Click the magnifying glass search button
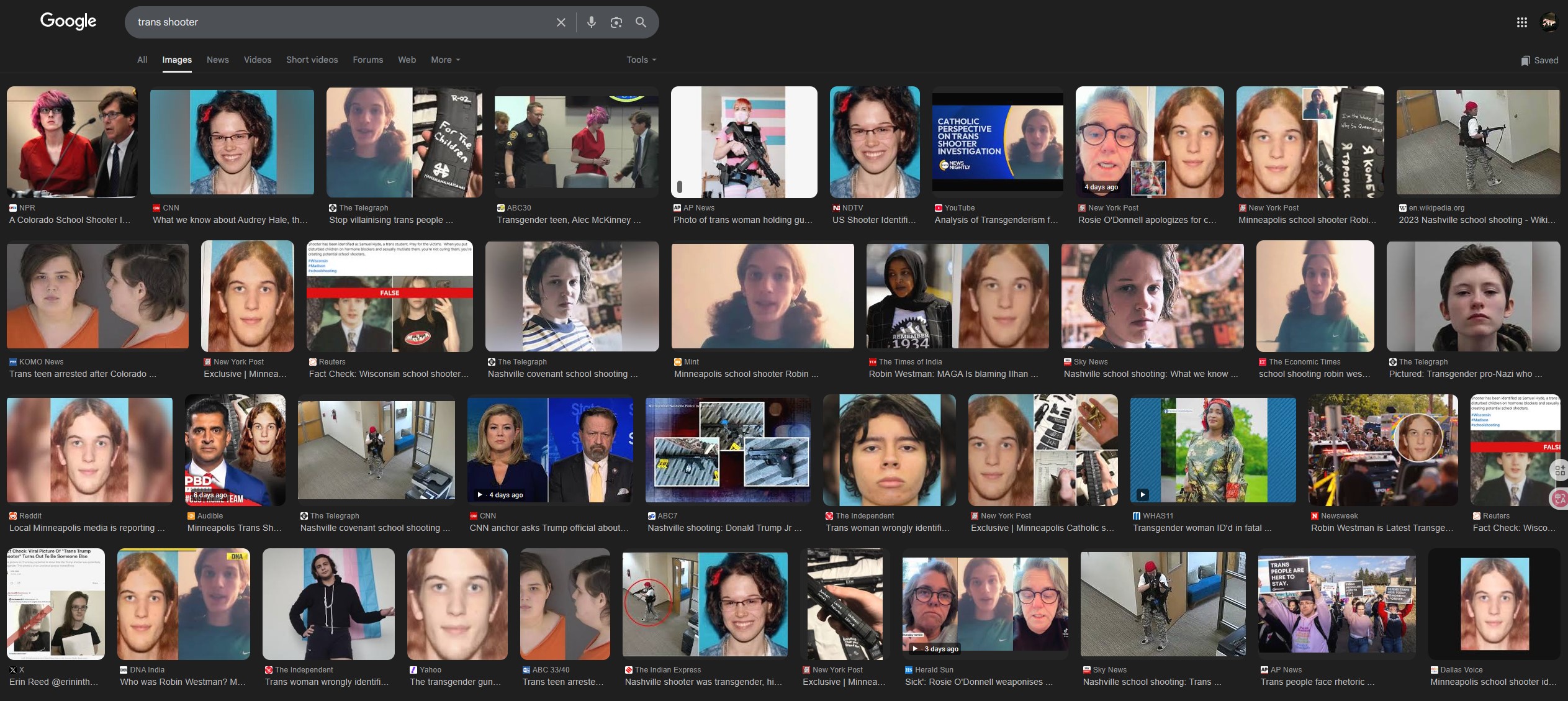This screenshot has width=1568, height=701. [641, 22]
